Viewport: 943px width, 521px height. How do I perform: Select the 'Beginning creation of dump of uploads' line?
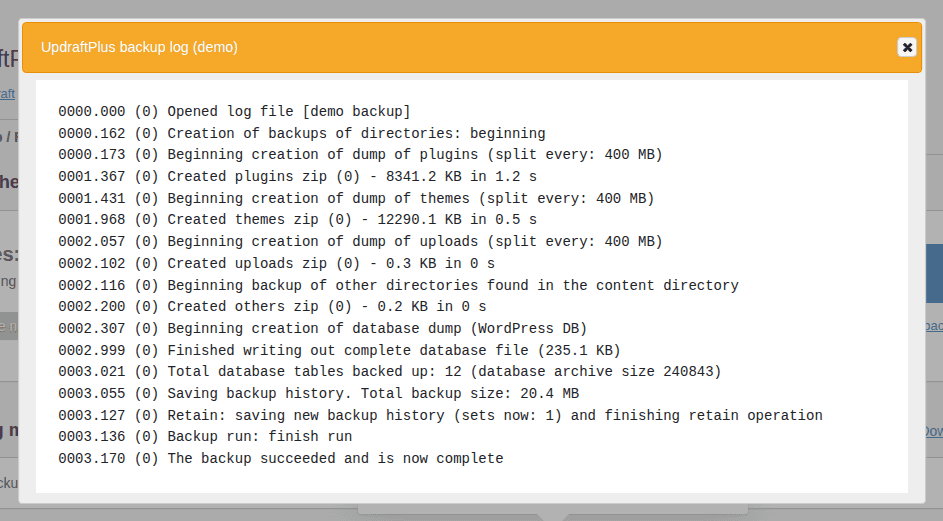point(360,241)
